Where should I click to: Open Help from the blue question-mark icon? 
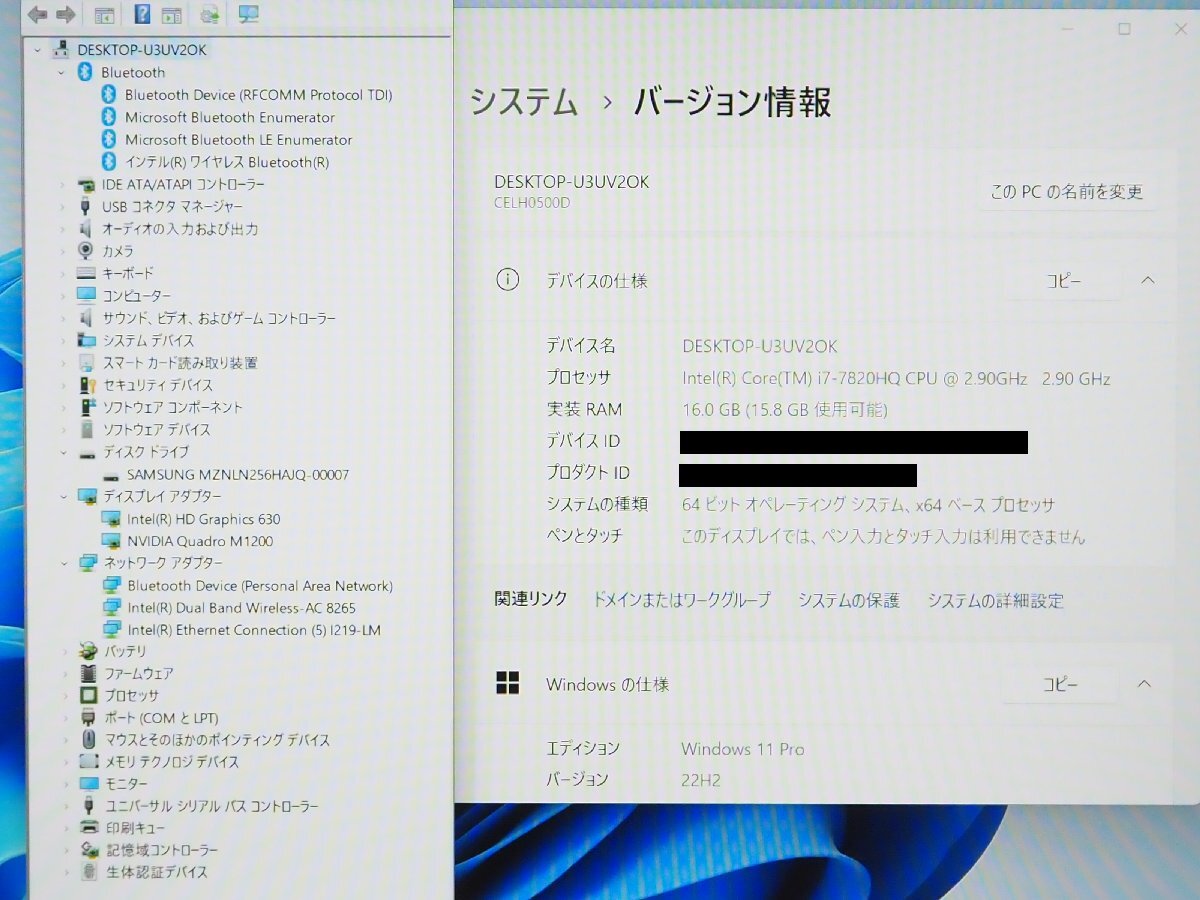coord(142,14)
